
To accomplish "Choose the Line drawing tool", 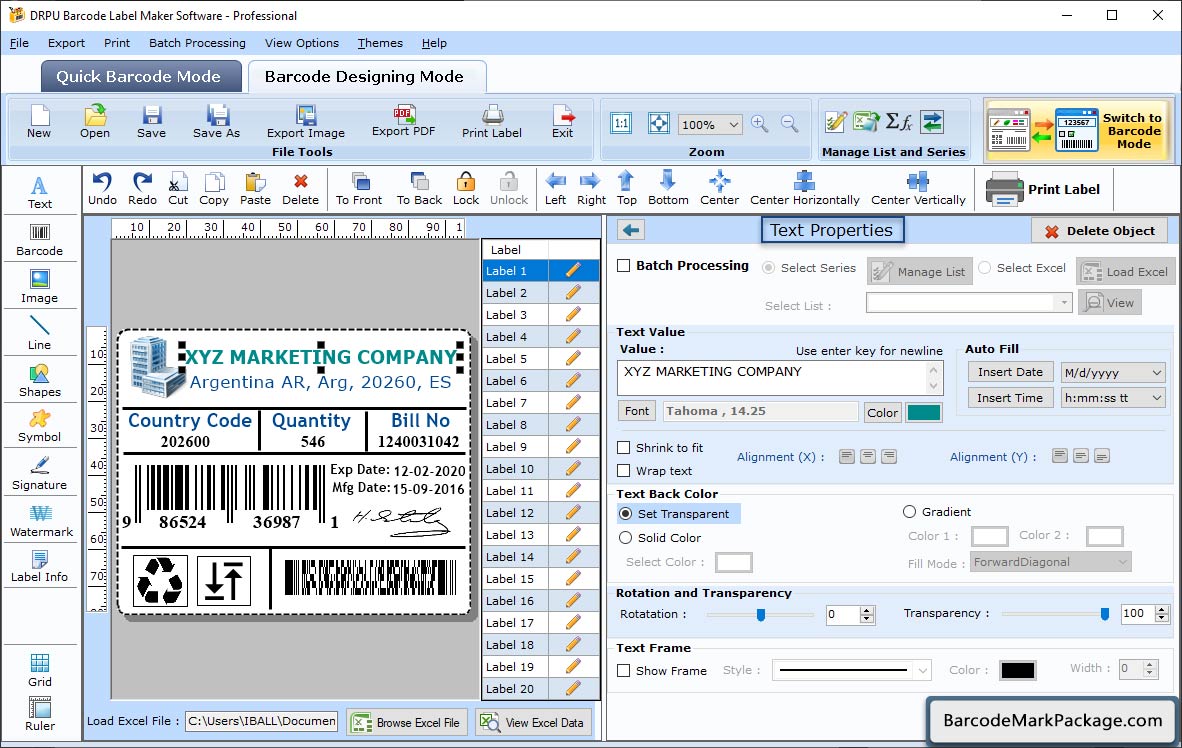I will click(39, 333).
